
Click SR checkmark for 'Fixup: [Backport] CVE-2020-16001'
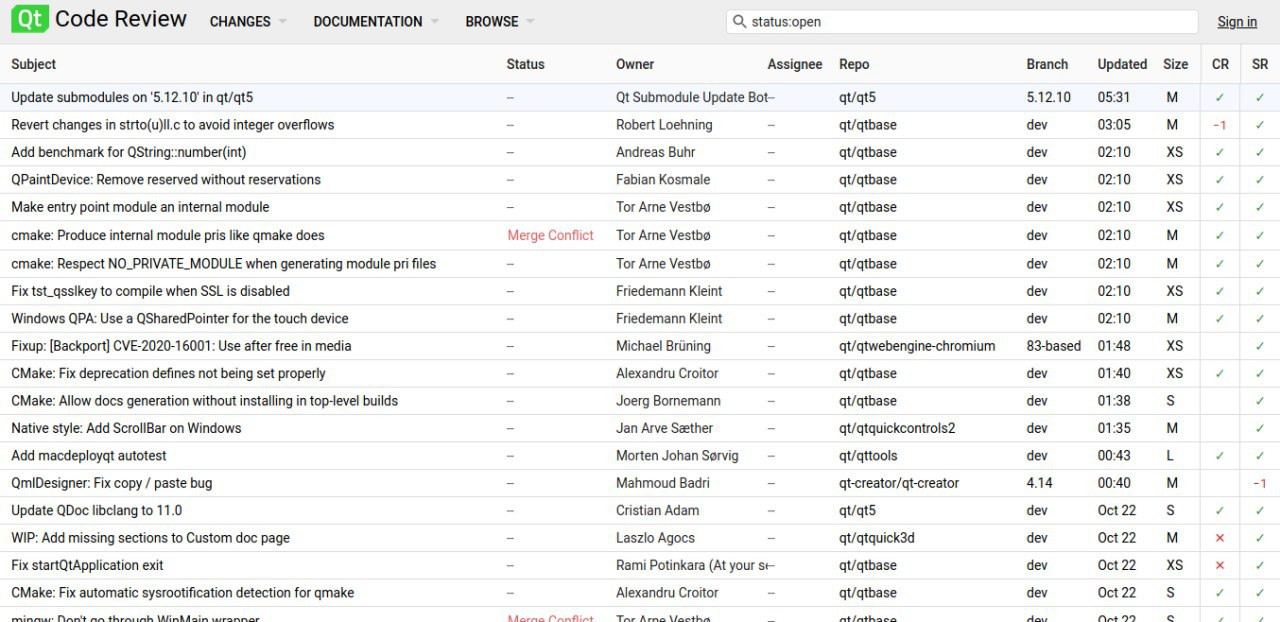click(1260, 346)
